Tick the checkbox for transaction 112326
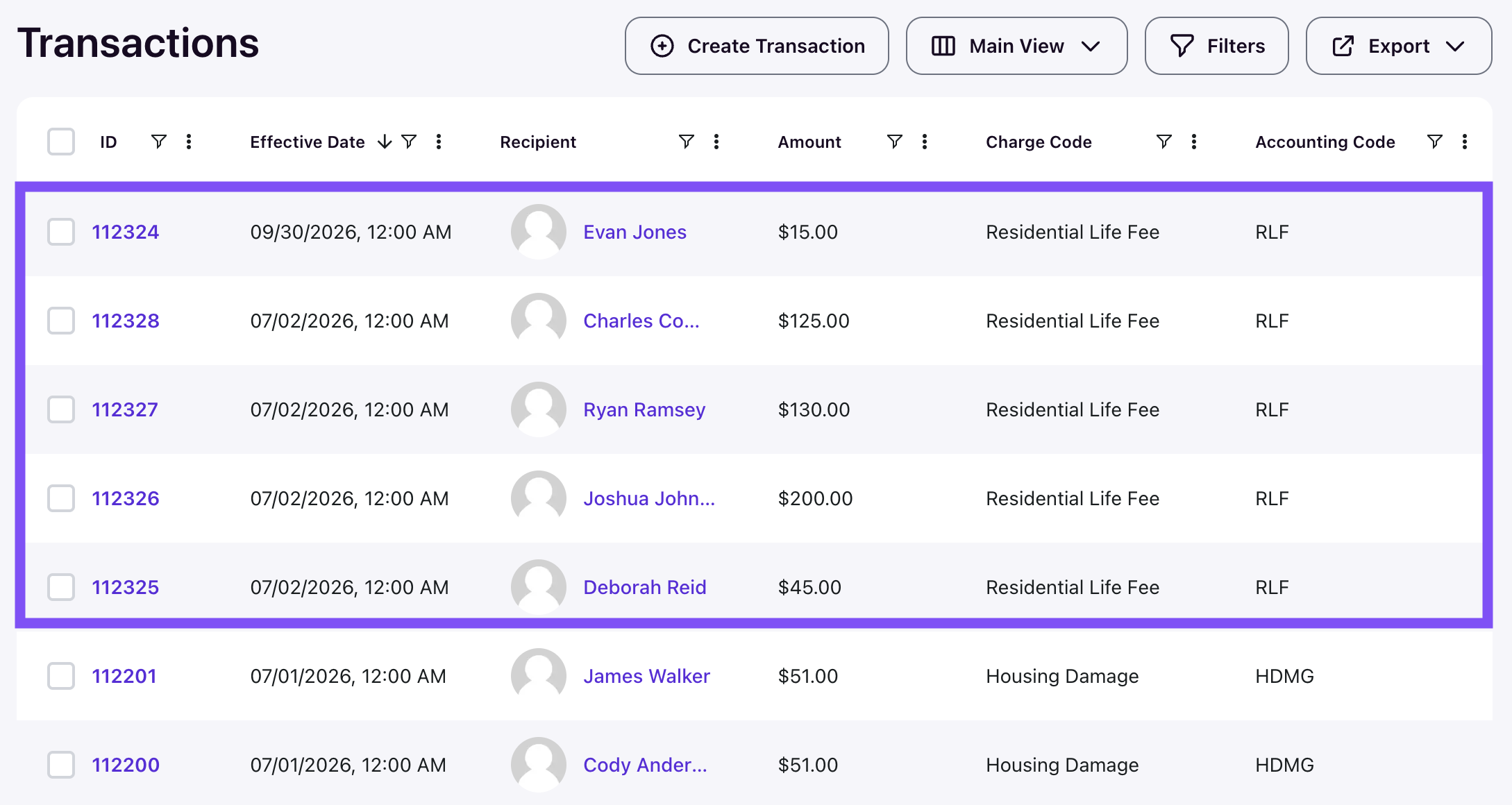Viewport: 1512px width, 805px height. click(x=61, y=498)
